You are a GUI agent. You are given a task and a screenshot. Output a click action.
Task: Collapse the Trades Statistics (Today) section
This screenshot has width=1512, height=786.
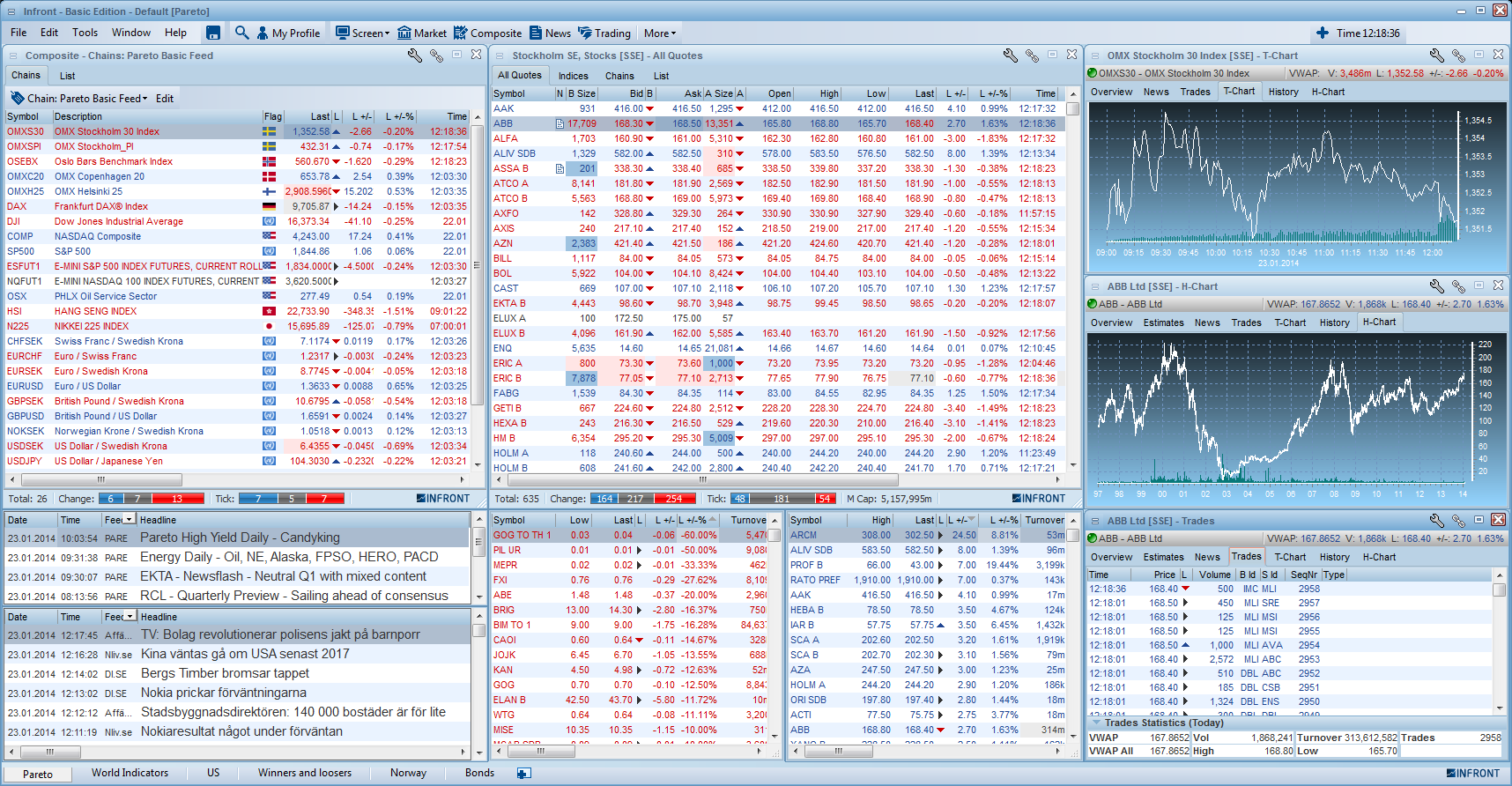[x=1096, y=723]
